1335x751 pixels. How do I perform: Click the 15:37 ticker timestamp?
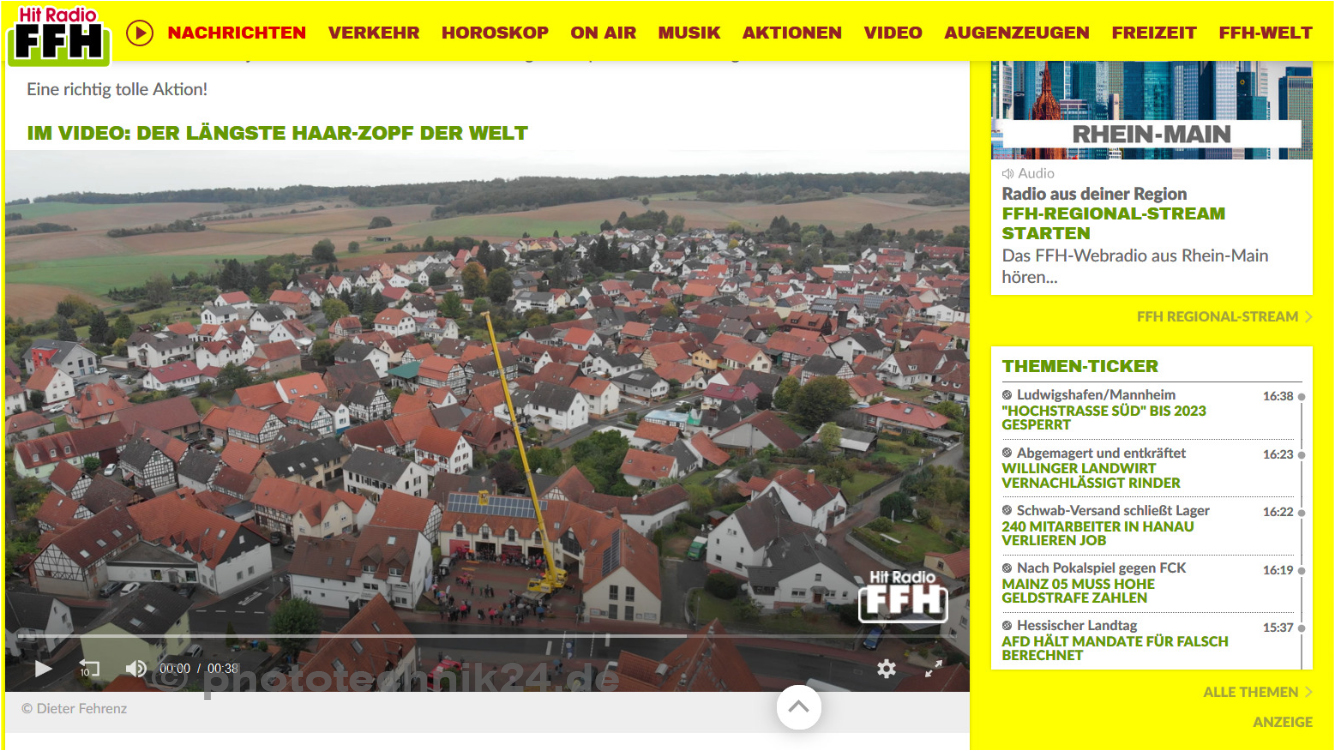point(1278,628)
